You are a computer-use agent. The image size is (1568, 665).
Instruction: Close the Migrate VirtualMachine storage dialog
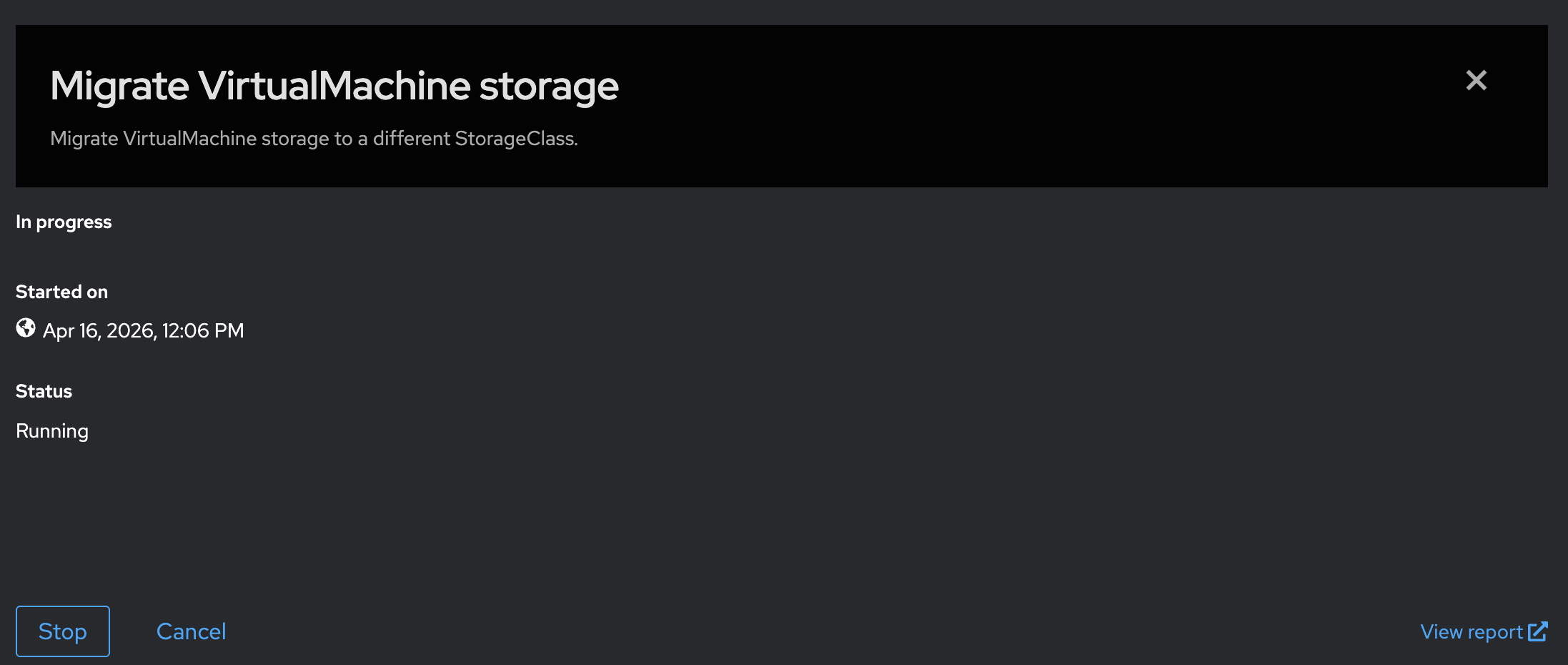pos(1476,80)
